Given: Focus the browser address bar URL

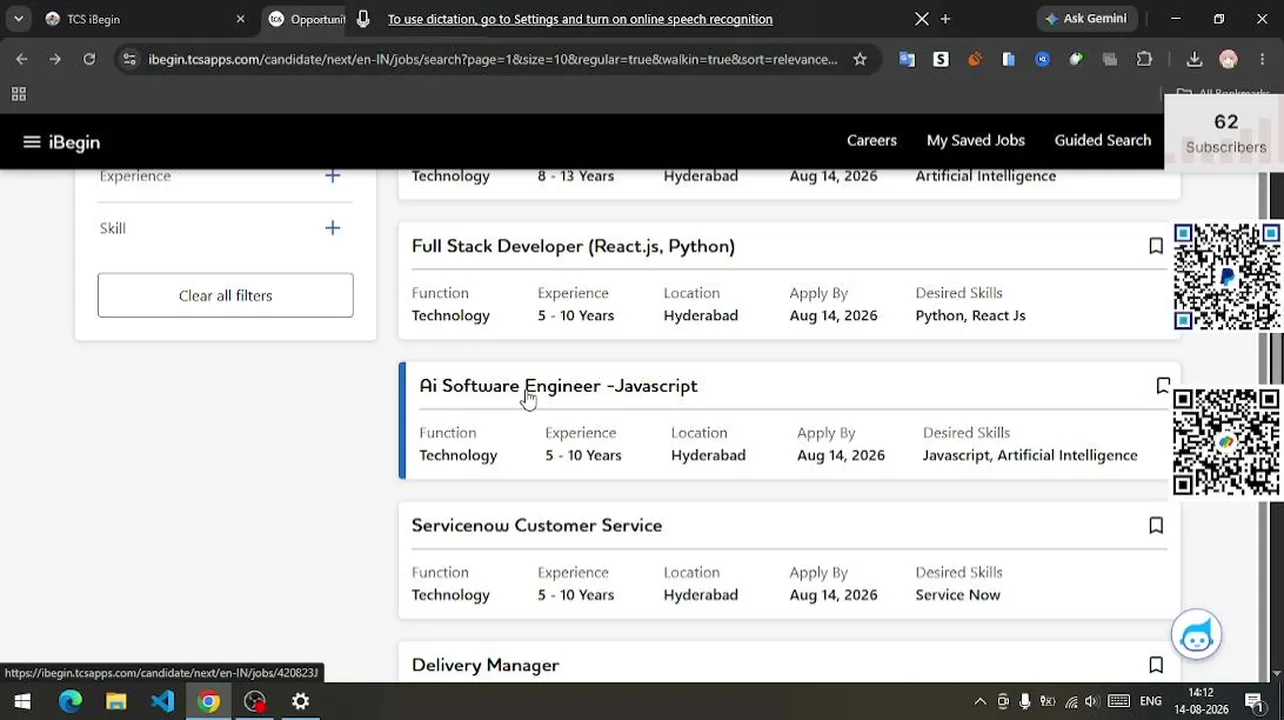Looking at the screenshot, I should coord(493,59).
